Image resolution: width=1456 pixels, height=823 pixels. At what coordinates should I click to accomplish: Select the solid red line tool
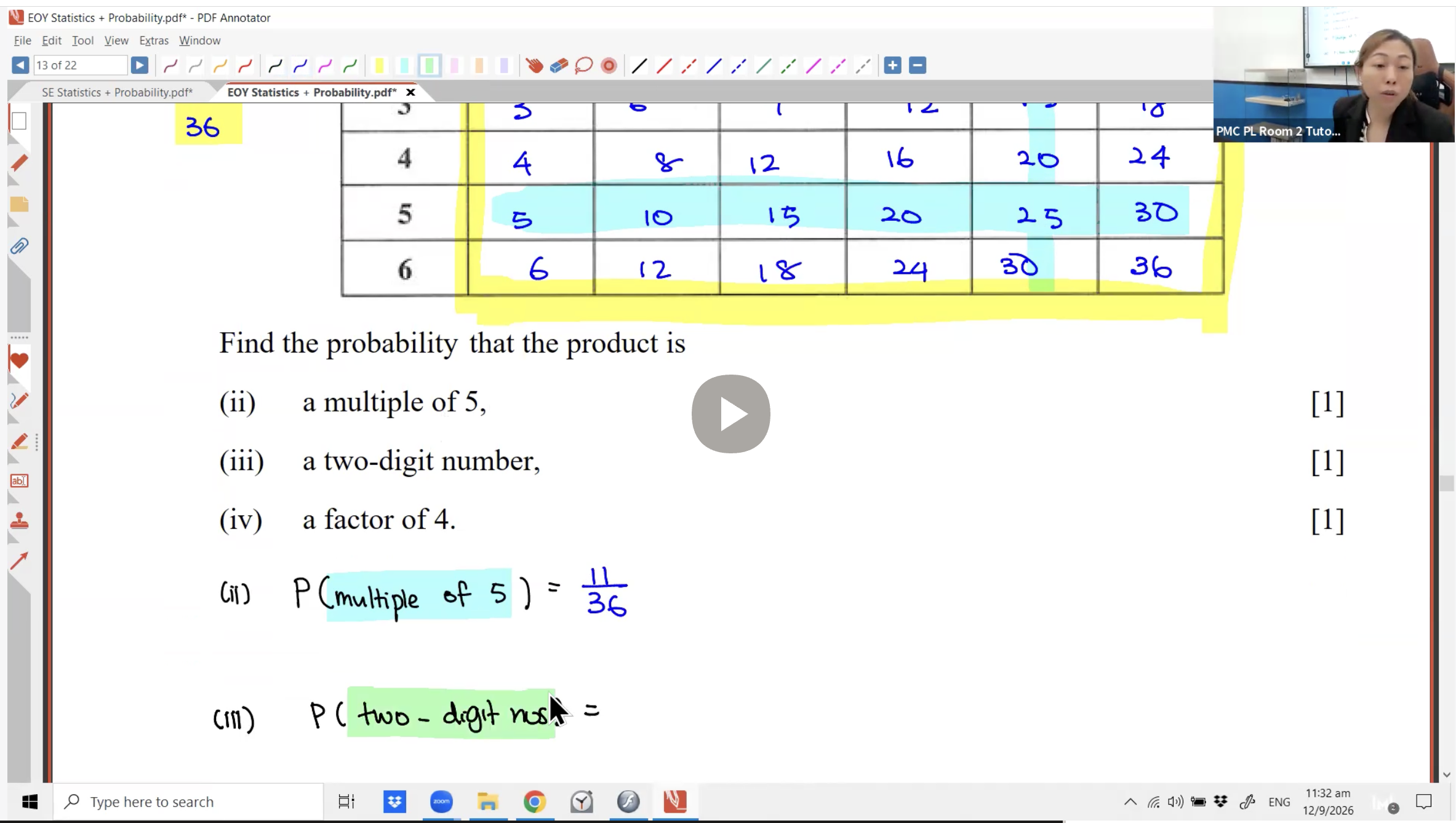coord(664,65)
